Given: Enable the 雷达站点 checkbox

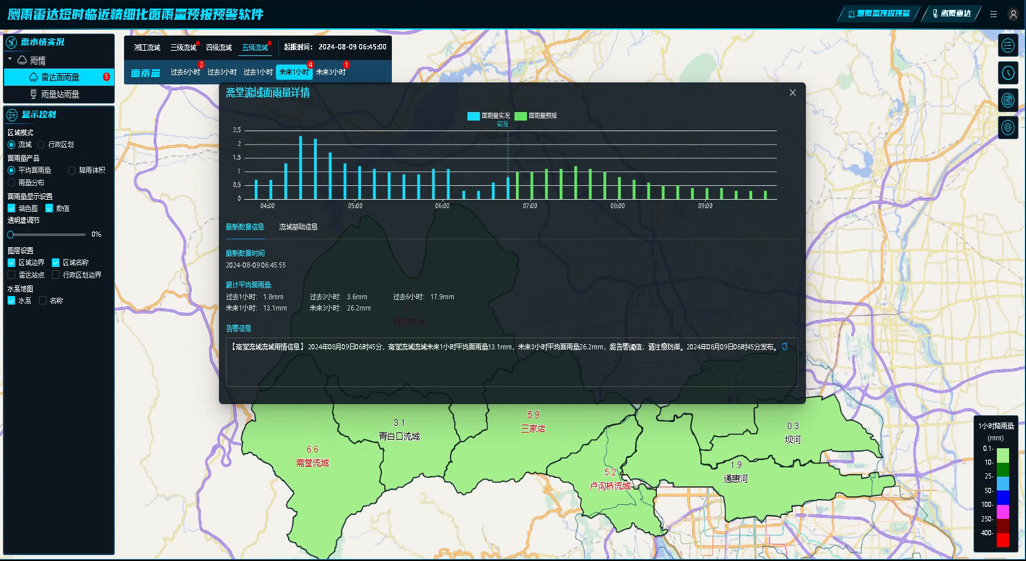Looking at the screenshot, I should coord(12,275).
